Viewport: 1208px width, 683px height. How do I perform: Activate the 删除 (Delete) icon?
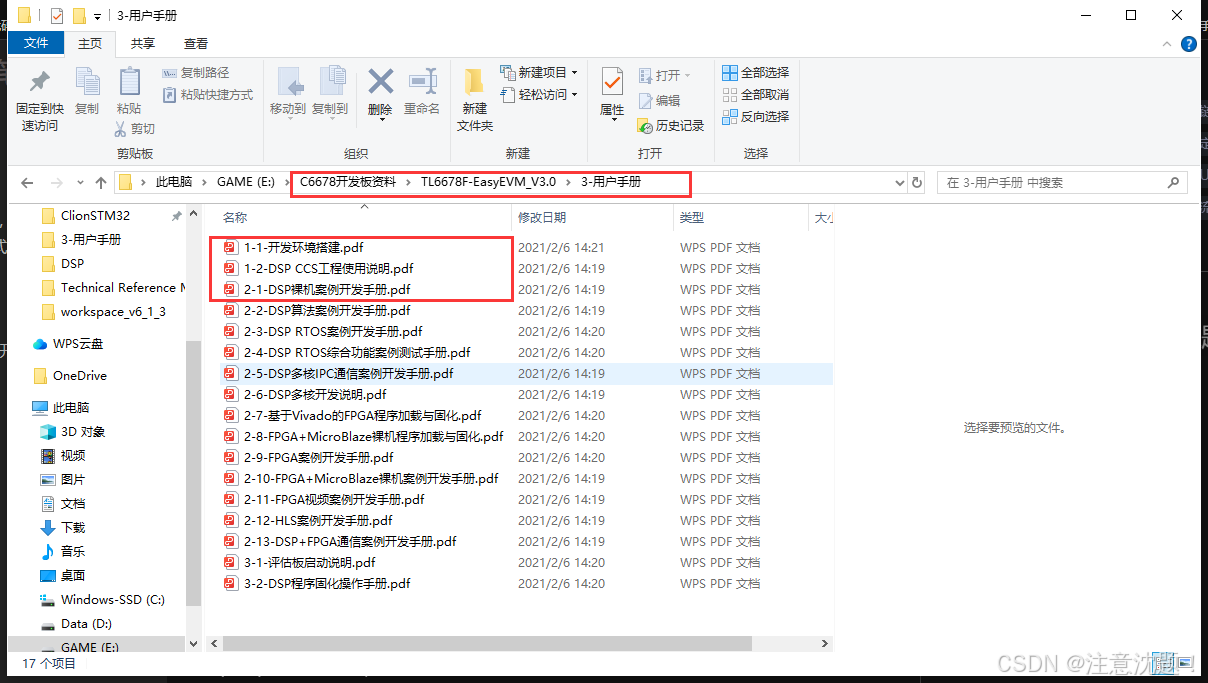click(x=380, y=90)
